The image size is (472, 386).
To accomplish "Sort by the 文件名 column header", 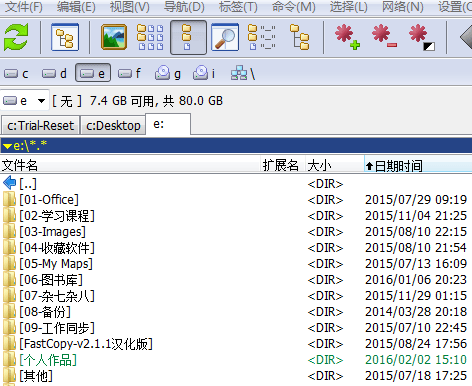I will click(130, 165).
